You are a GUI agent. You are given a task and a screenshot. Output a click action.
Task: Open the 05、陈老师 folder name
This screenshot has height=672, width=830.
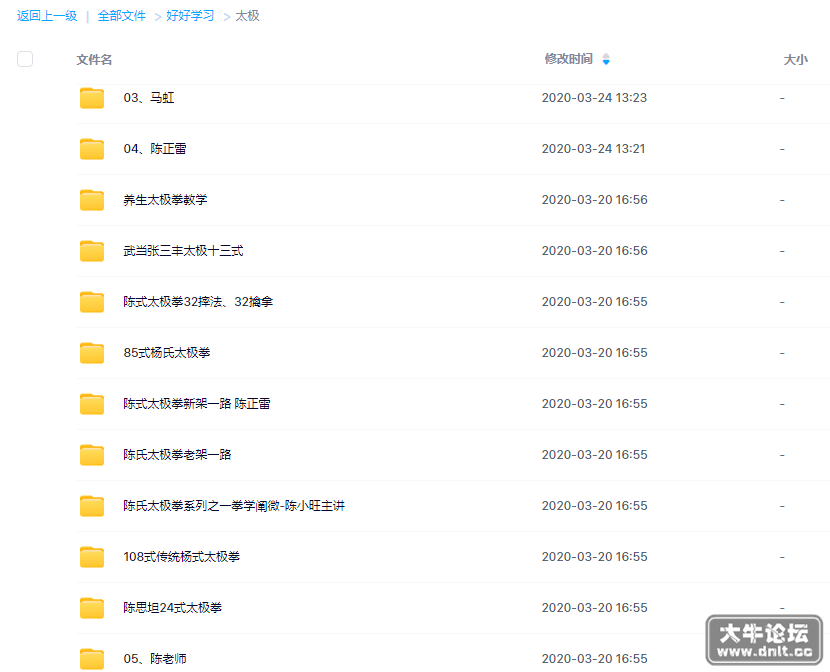coord(155,659)
